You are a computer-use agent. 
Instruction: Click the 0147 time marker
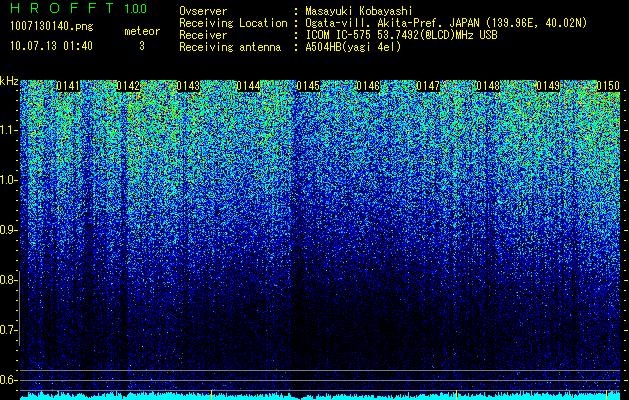pos(428,86)
